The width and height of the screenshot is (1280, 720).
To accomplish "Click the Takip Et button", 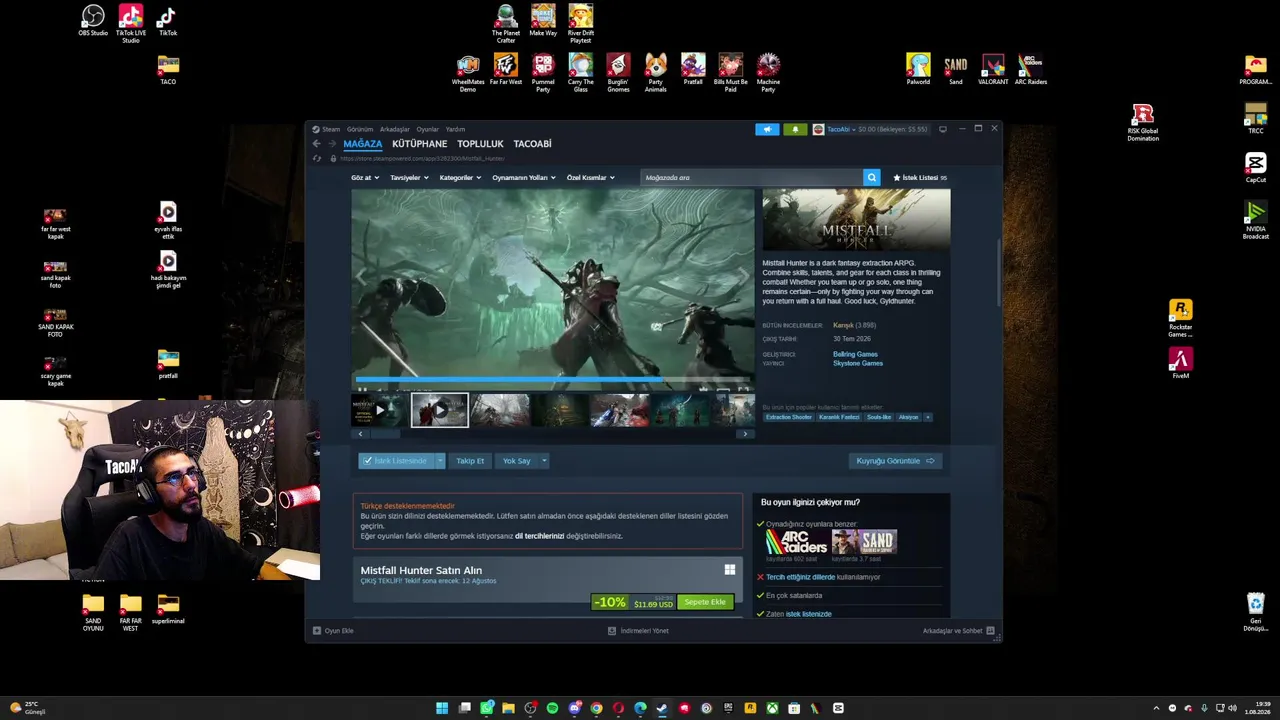I will [x=470, y=461].
